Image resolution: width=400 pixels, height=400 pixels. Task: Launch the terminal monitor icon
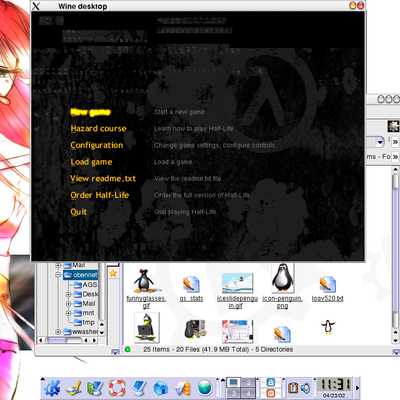click(x=139, y=388)
